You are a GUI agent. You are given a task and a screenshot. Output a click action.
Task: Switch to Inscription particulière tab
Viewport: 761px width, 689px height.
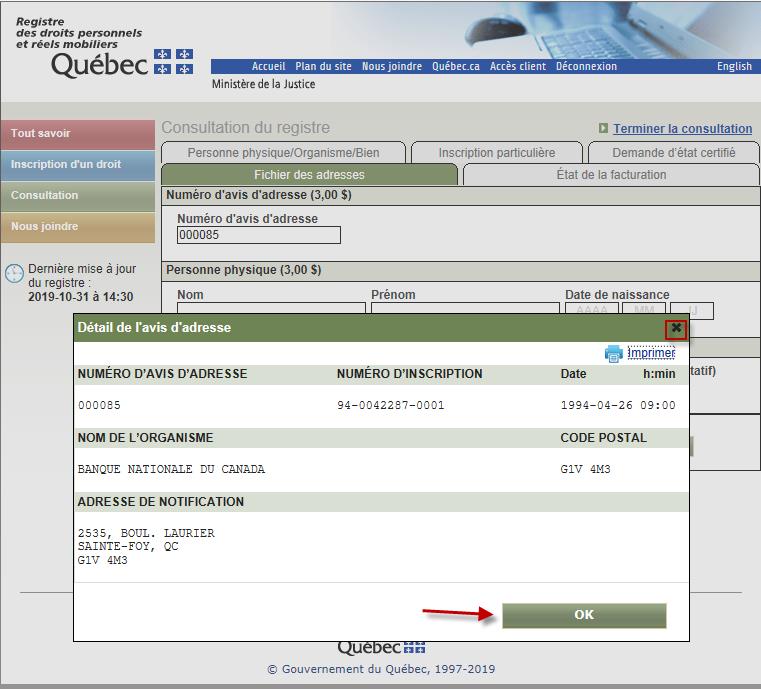[496, 153]
